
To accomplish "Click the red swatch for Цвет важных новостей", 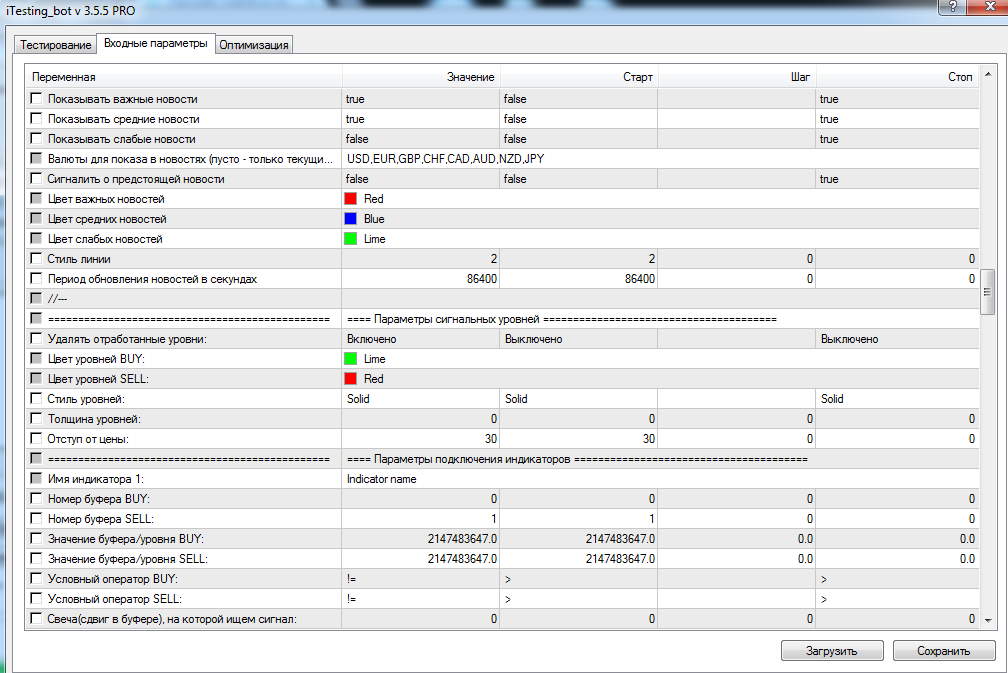I will pyautogui.click(x=351, y=199).
